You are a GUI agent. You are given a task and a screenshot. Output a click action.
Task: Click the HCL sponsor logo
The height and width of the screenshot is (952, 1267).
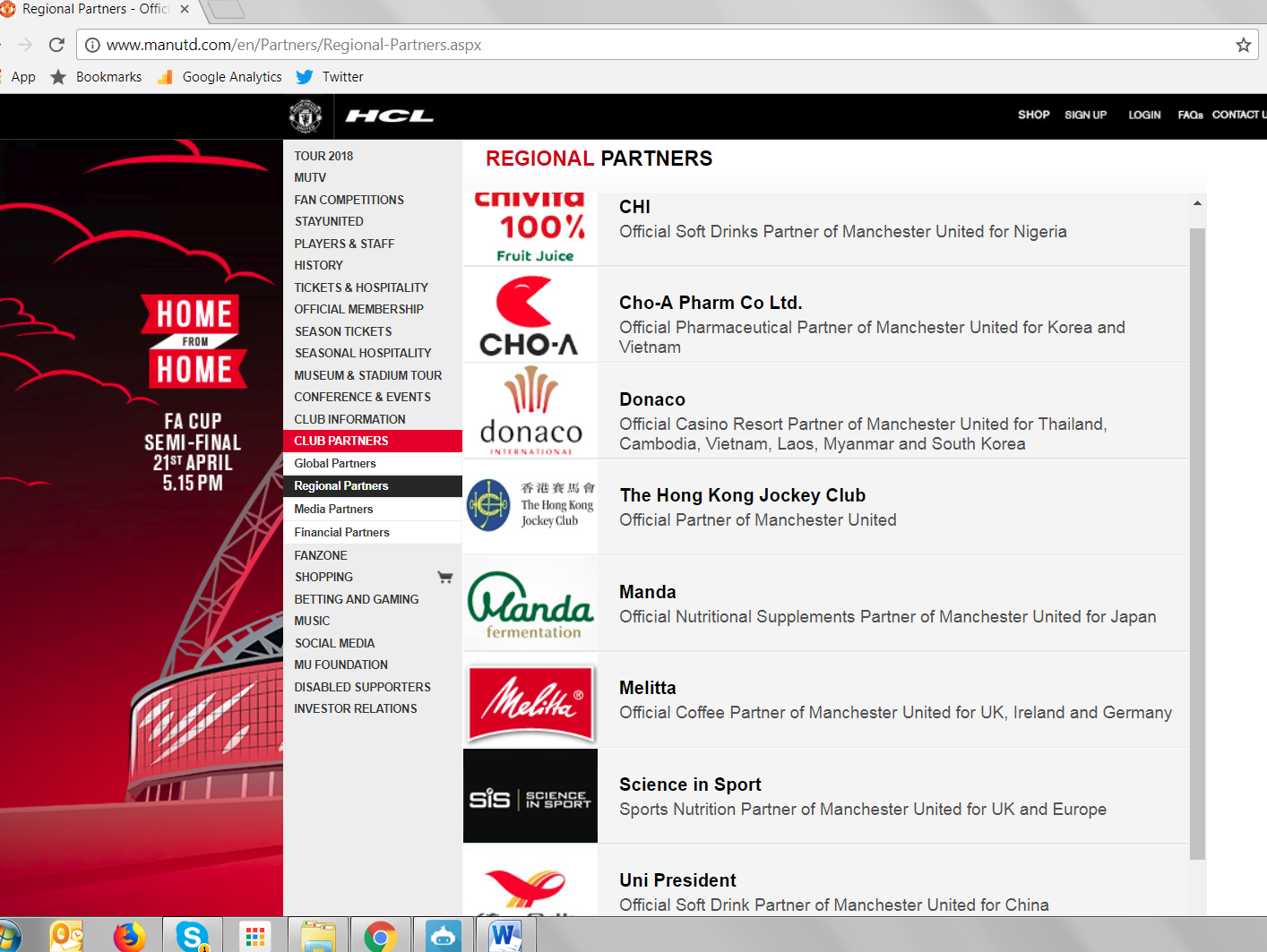[x=390, y=116]
